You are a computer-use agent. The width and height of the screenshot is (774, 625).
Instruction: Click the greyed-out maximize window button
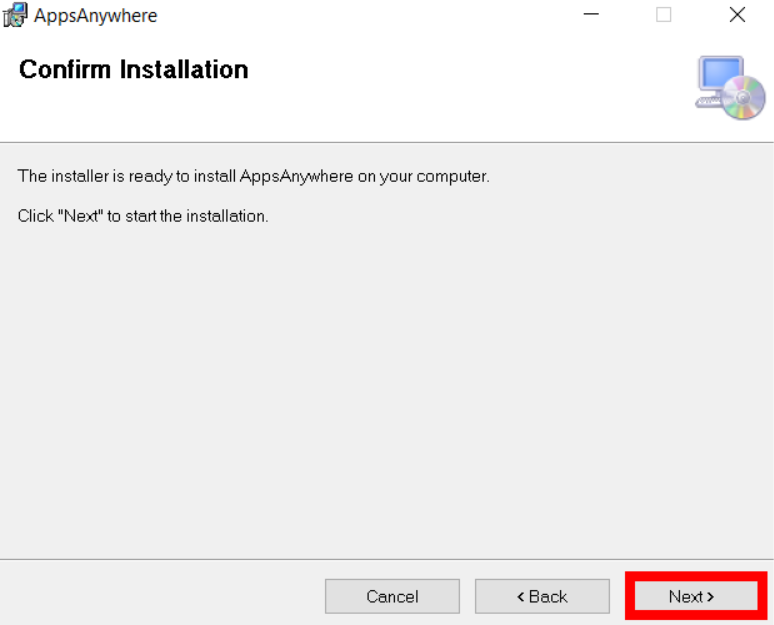[x=663, y=15]
